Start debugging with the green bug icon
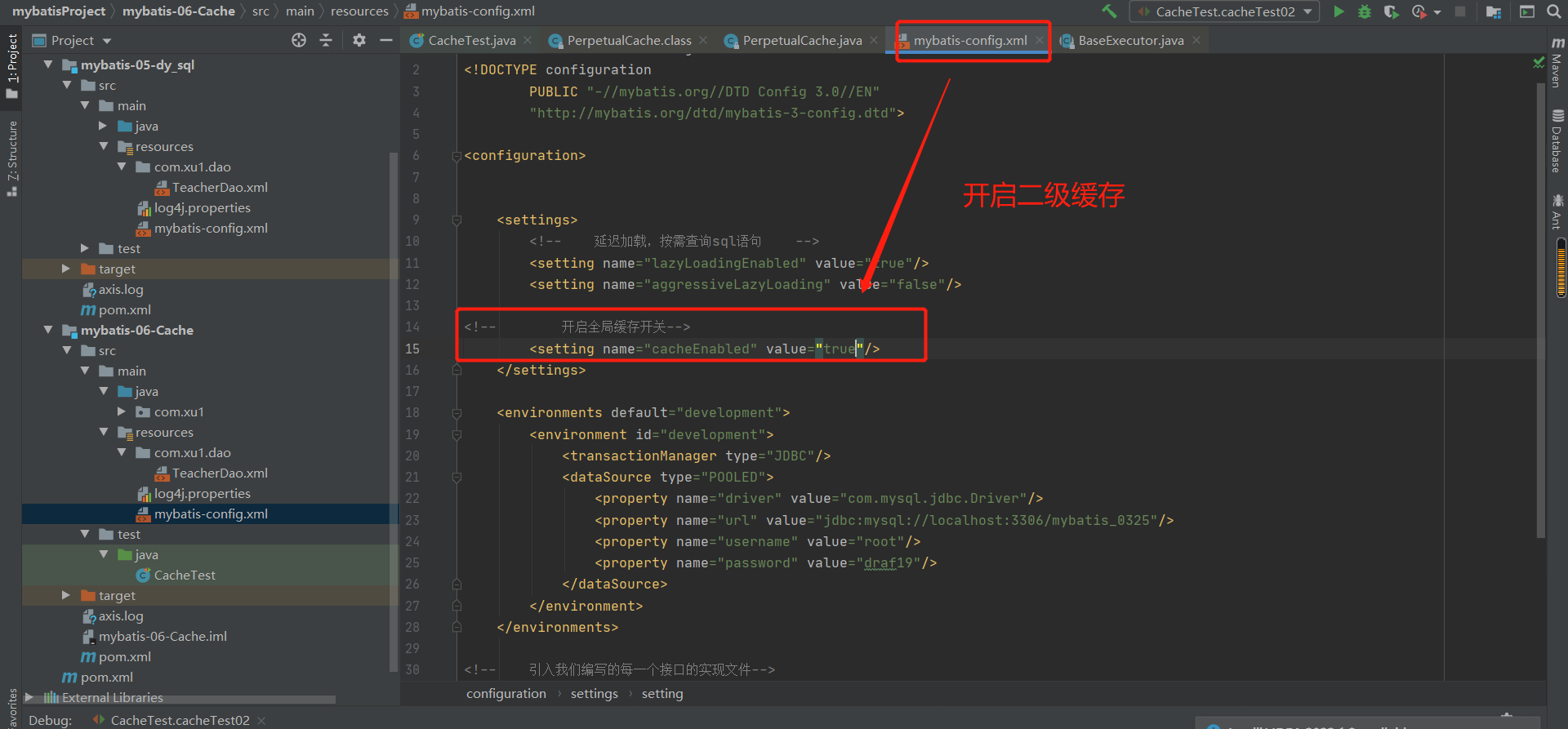1568x729 pixels. pos(1365,11)
